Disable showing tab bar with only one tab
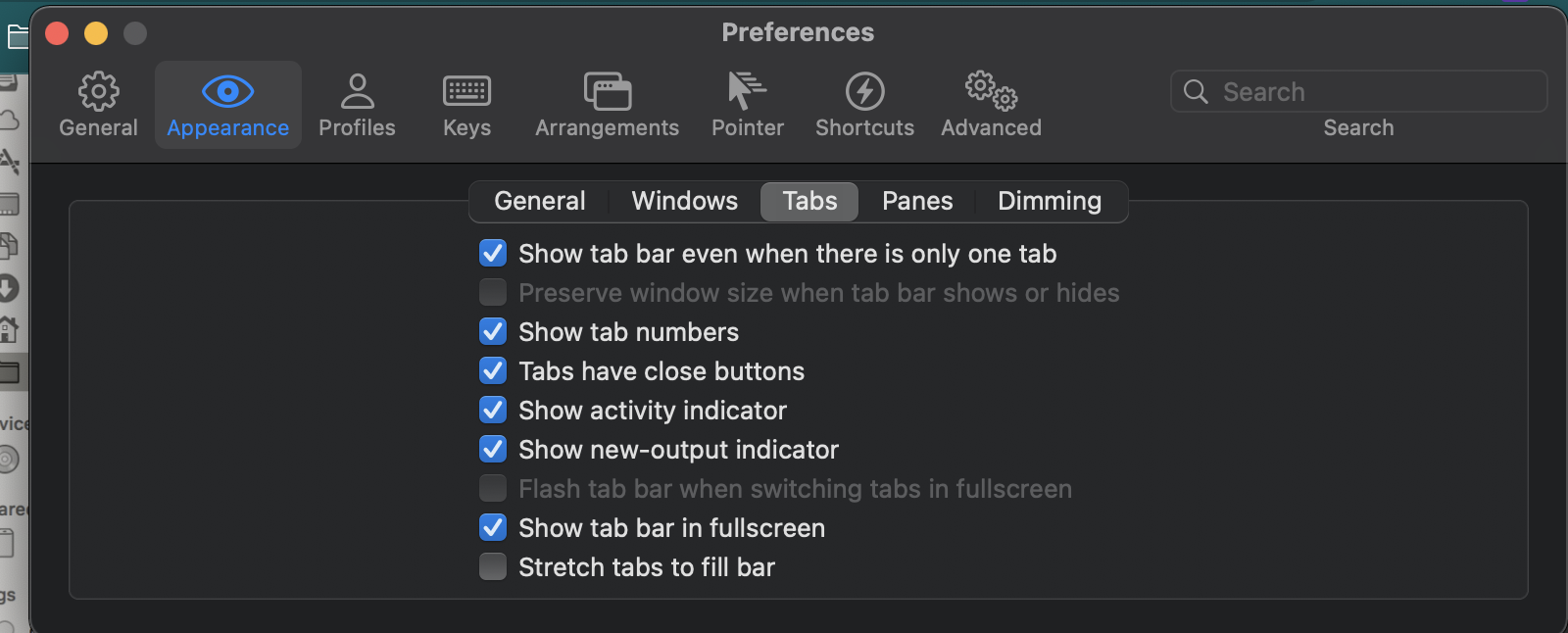The height and width of the screenshot is (633, 1568). (493, 253)
